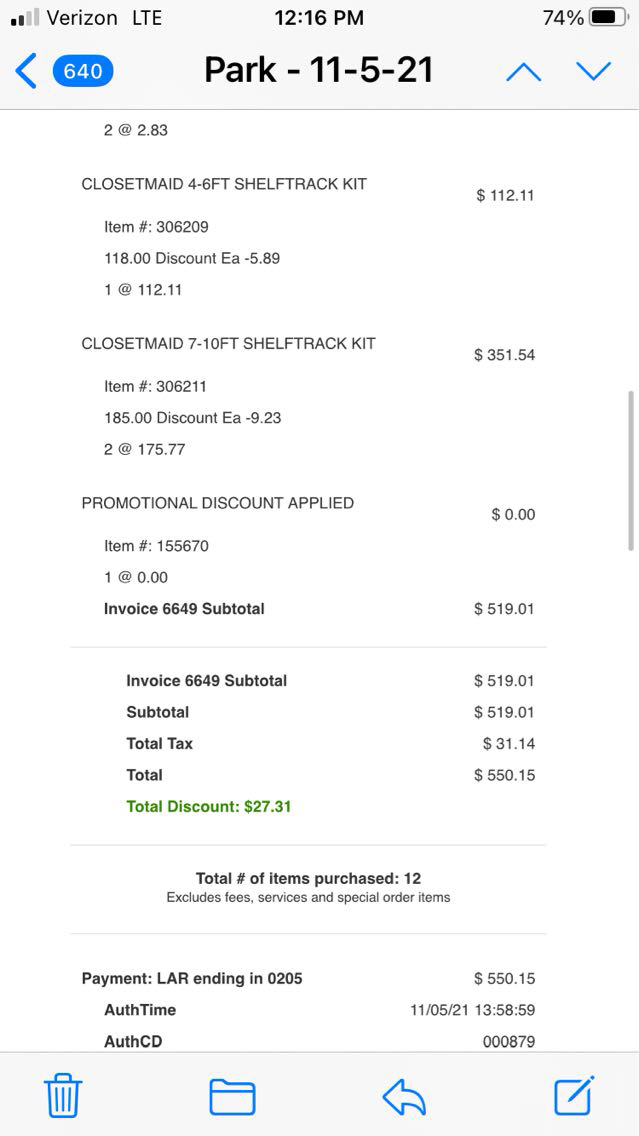Reply using the arrow icon
Screen dimensions: 639x1136
point(404,1096)
